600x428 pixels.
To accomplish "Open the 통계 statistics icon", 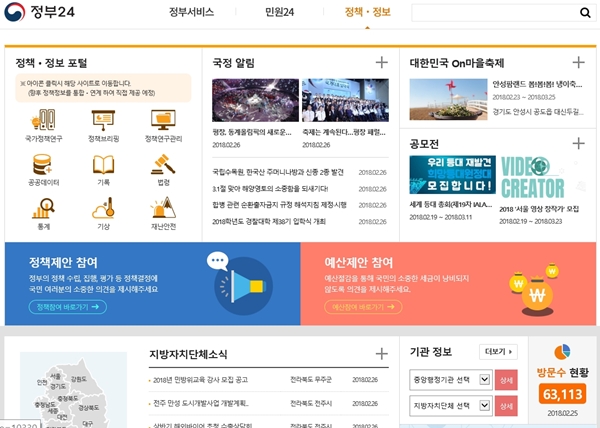I will (x=44, y=208).
